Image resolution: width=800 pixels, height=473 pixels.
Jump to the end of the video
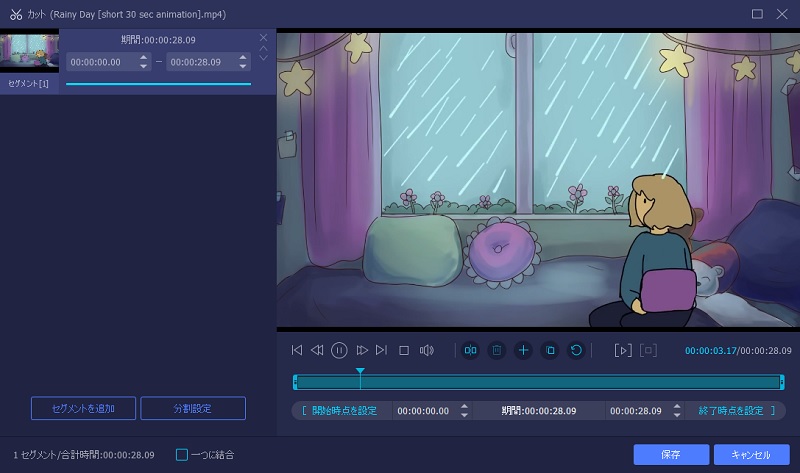[381, 350]
